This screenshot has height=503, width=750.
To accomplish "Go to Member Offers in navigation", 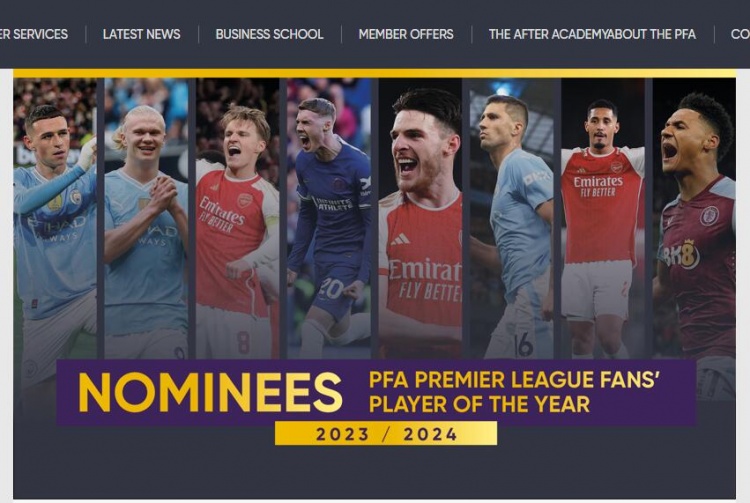I will (x=406, y=34).
